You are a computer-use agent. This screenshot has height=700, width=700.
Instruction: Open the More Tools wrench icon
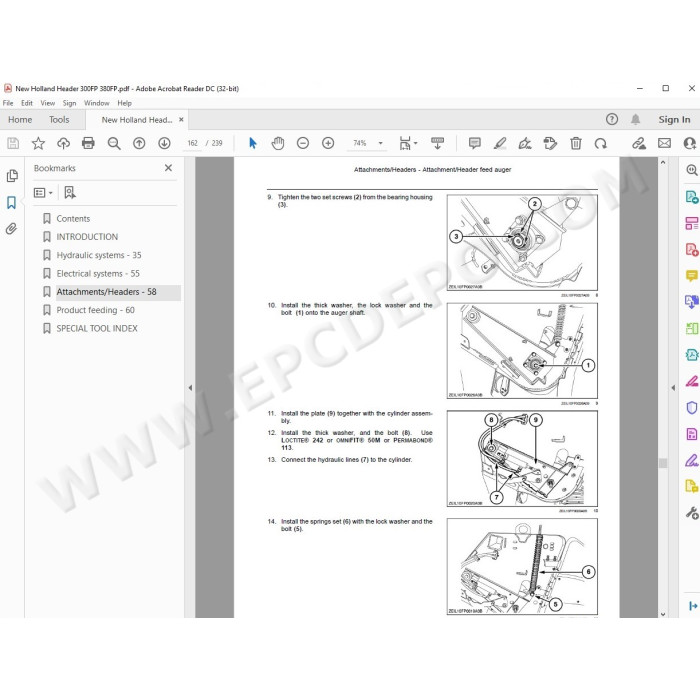coord(692,513)
